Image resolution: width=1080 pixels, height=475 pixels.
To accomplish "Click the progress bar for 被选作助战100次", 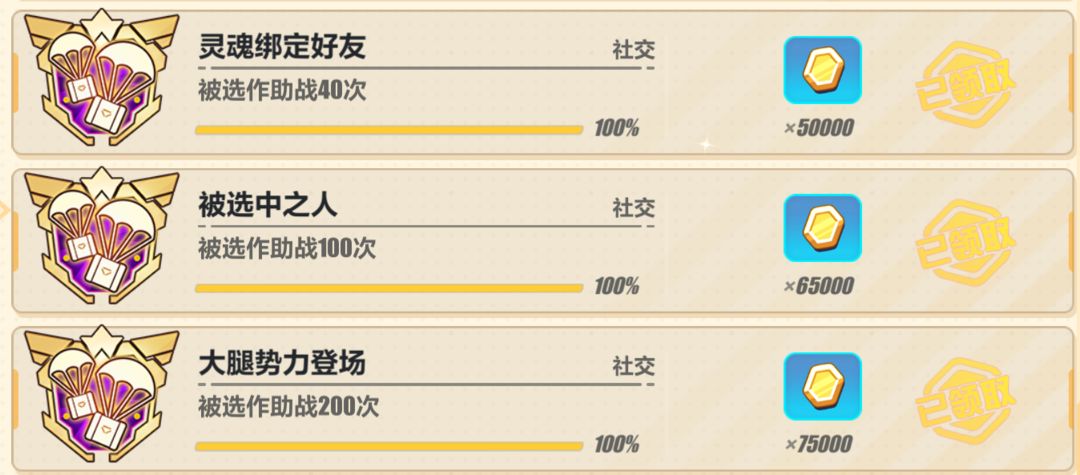I will click(389, 288).
